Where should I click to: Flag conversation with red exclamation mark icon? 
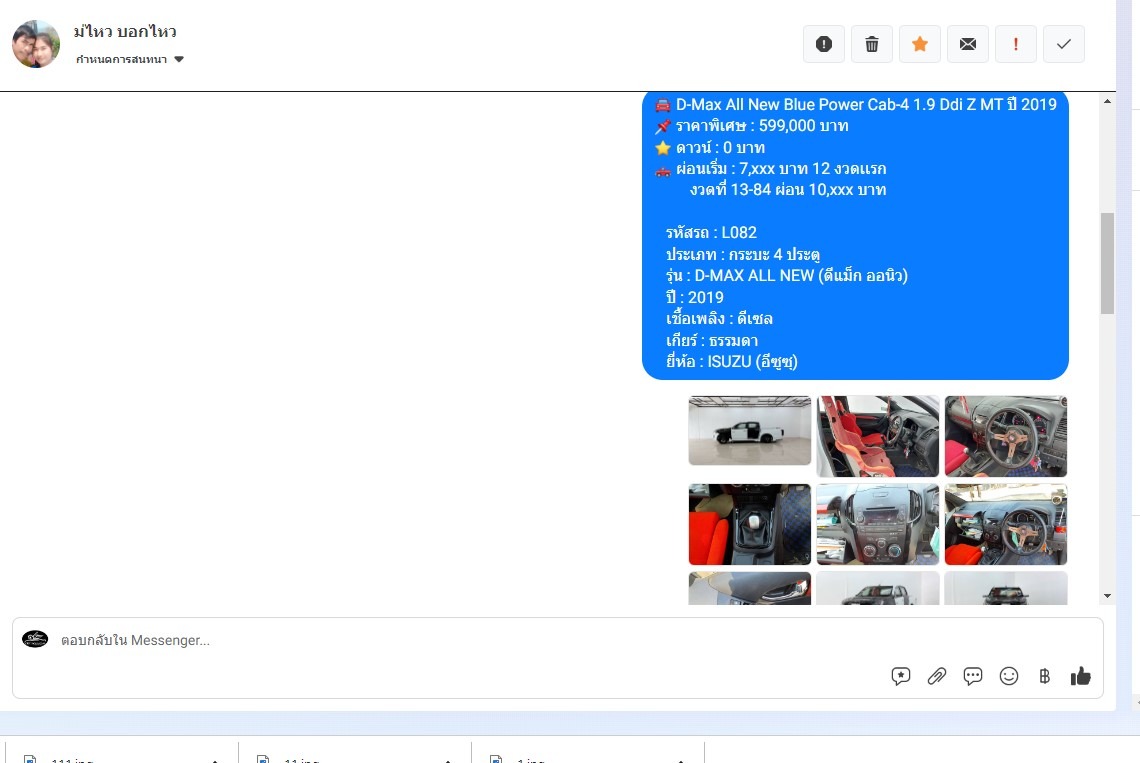pos(1016,44)
